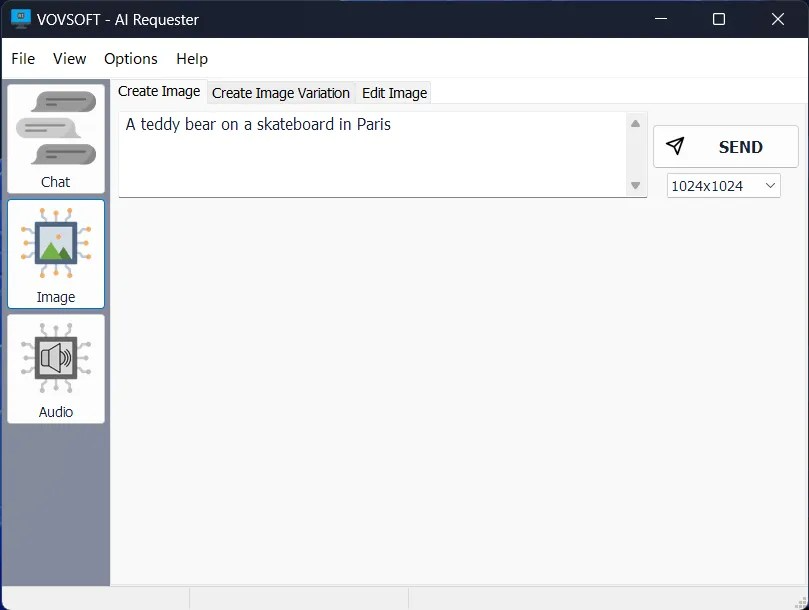Switch to the Create Image Variation tab

(280, 92)
